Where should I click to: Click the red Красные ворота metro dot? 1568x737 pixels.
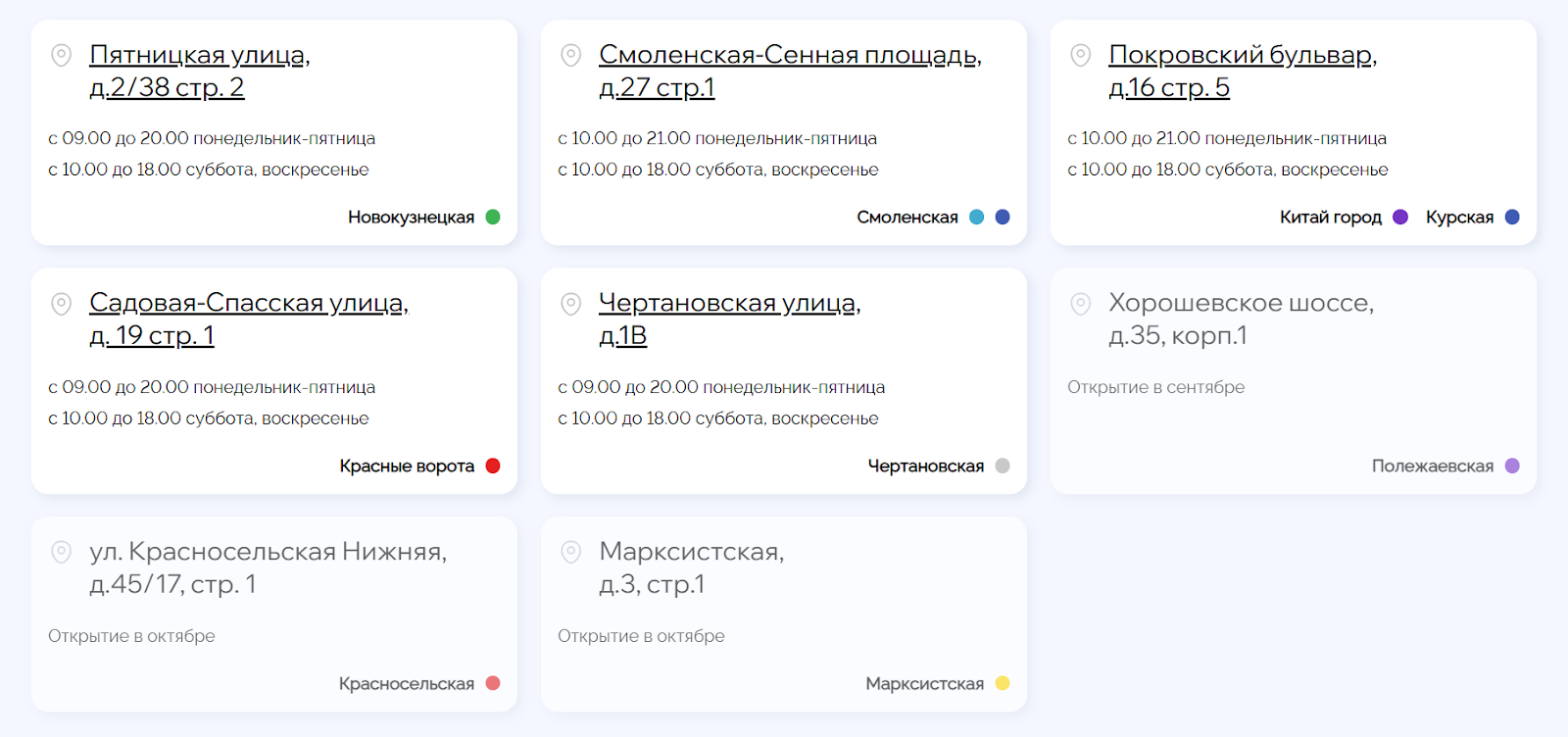[493, 467]
